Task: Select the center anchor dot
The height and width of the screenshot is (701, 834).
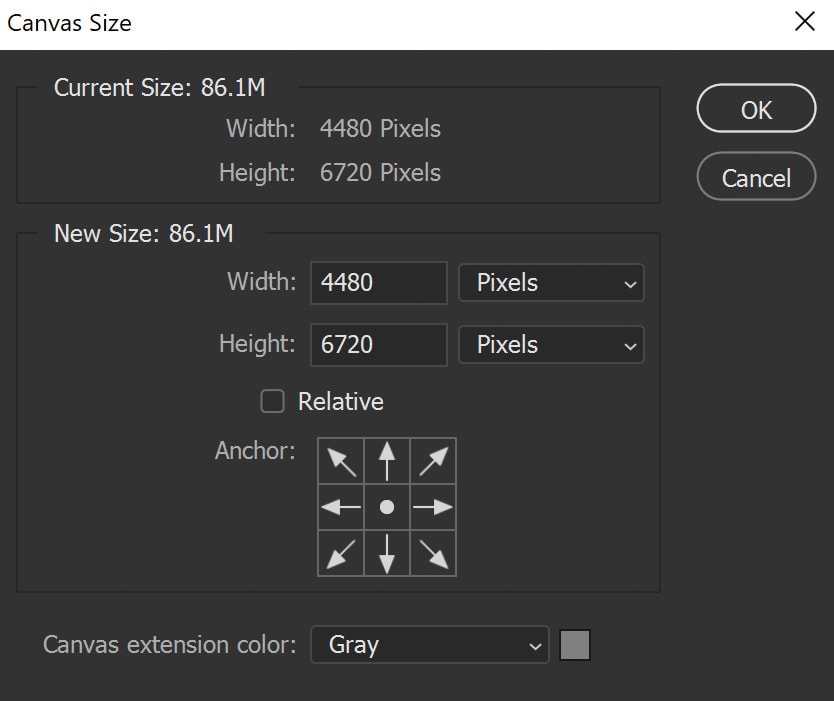Action: [x=387, y=507]
